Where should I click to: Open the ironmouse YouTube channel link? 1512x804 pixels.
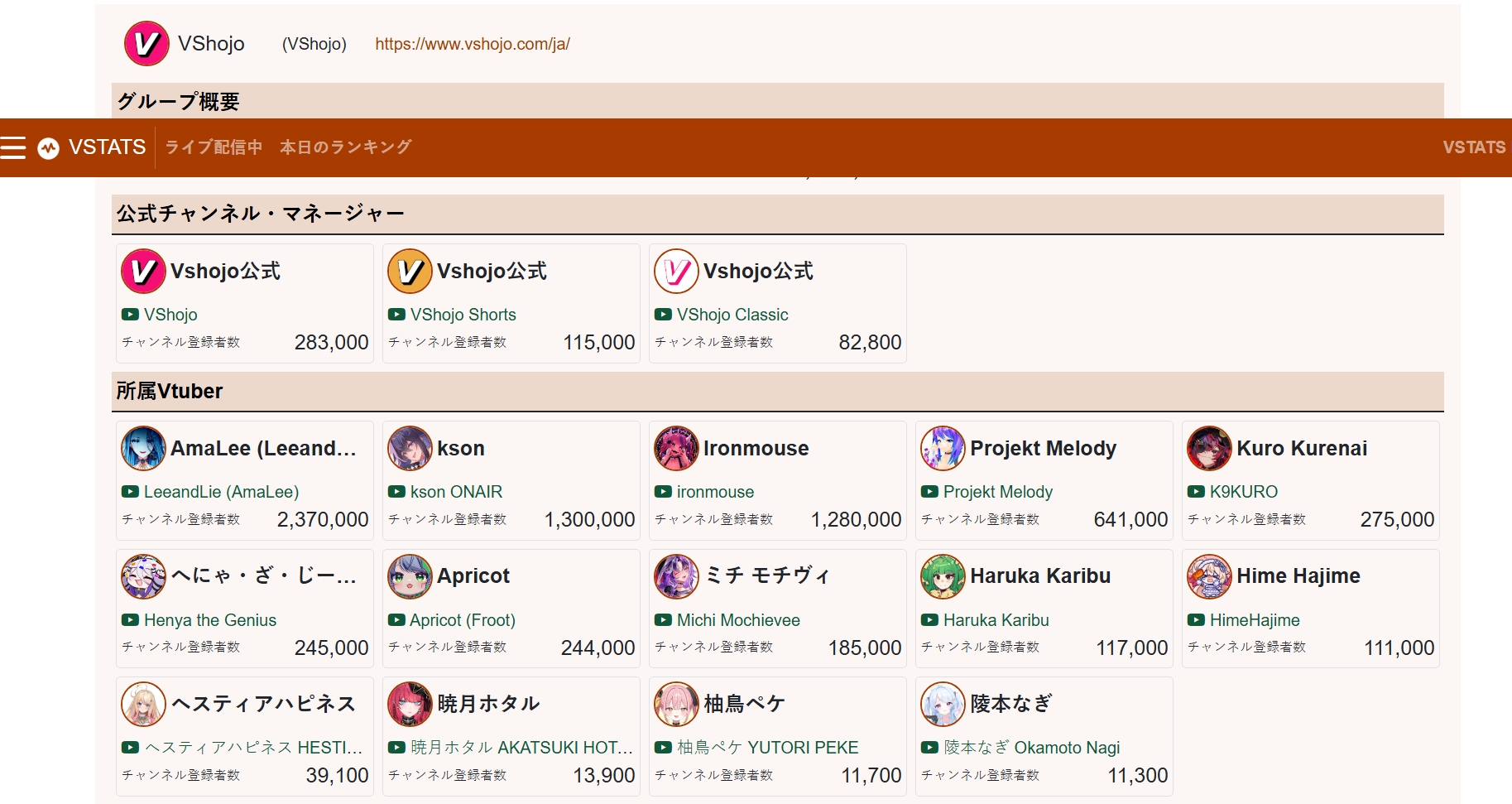(x=715, y=492)
